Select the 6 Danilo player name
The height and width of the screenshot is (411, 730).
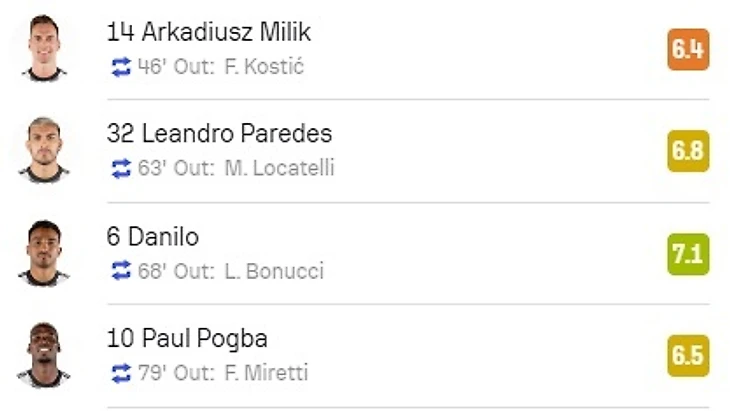click(152, 237)
